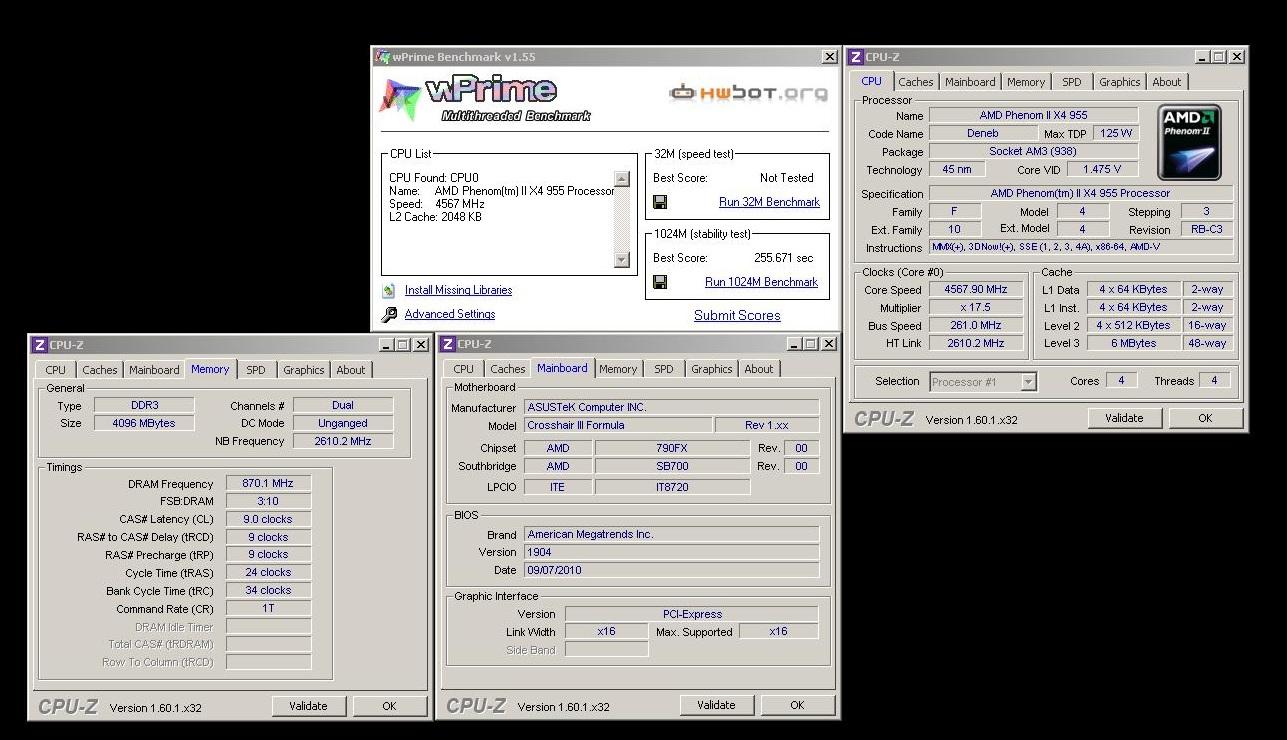Click the Core VID 1.475 V value
1287x740 pixels.
[1102, 169]
